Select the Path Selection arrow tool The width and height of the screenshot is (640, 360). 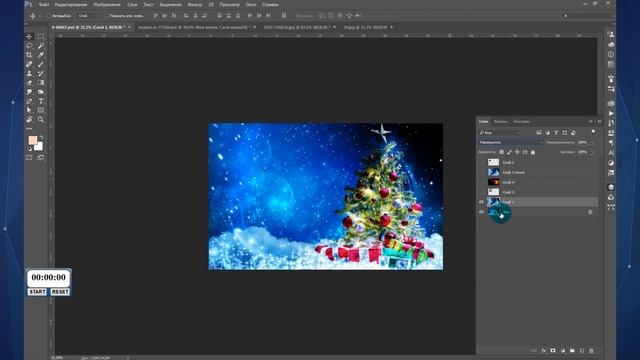click(29, 110)
